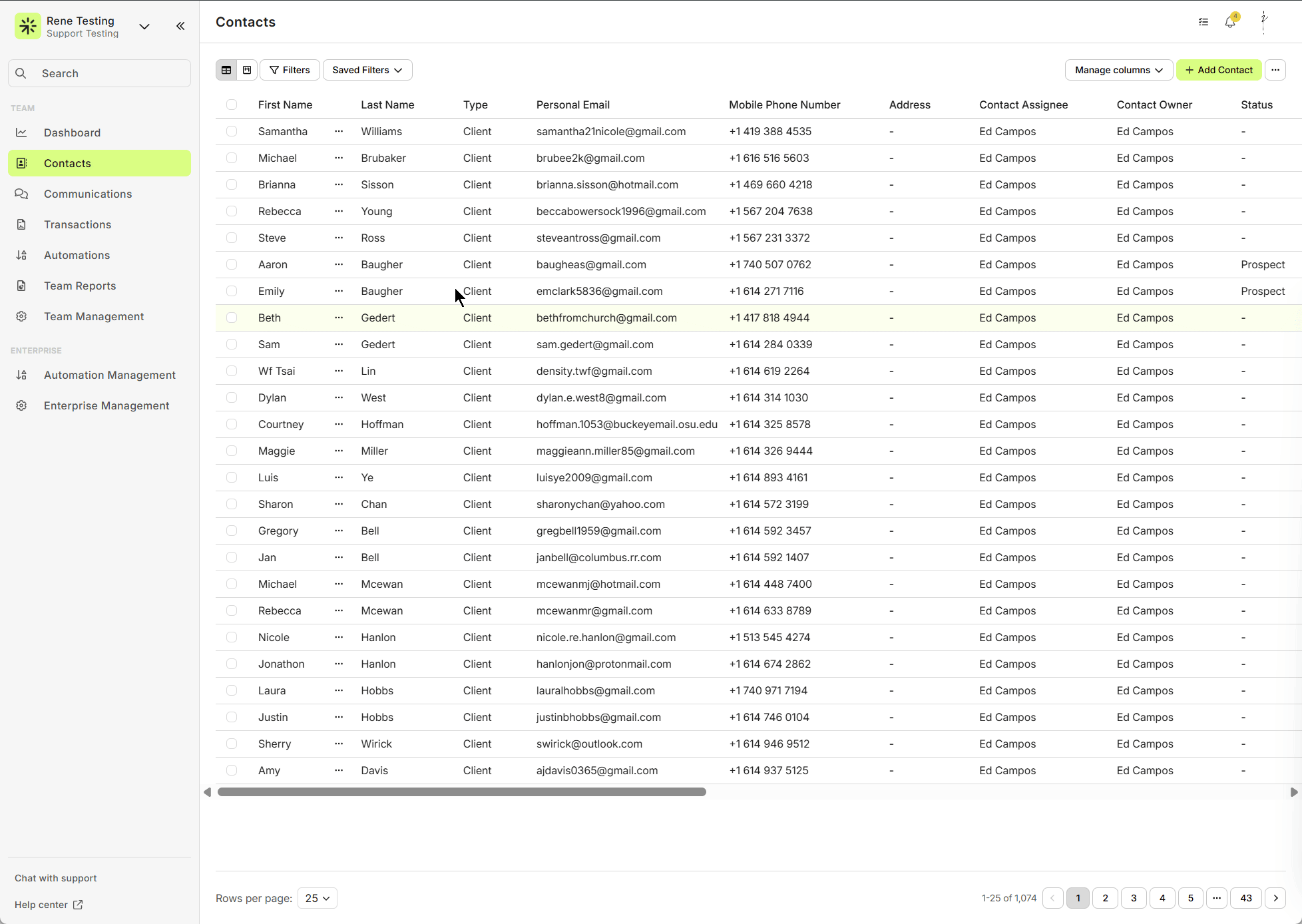This screenshot has width=1302, height=924.
Task: Click the Add Contact button
Action: [1218, 70]
